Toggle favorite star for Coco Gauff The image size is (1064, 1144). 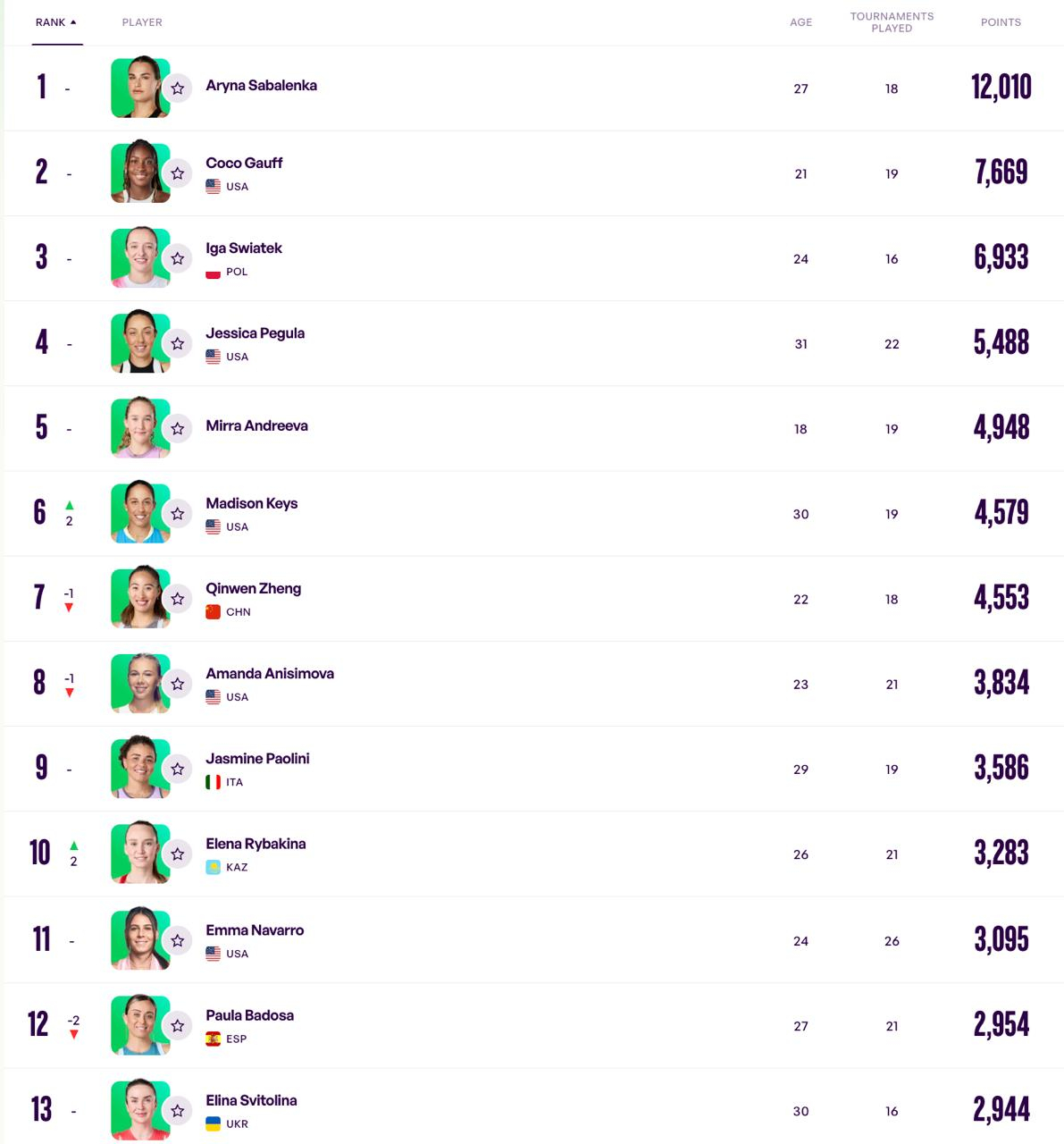178,173
